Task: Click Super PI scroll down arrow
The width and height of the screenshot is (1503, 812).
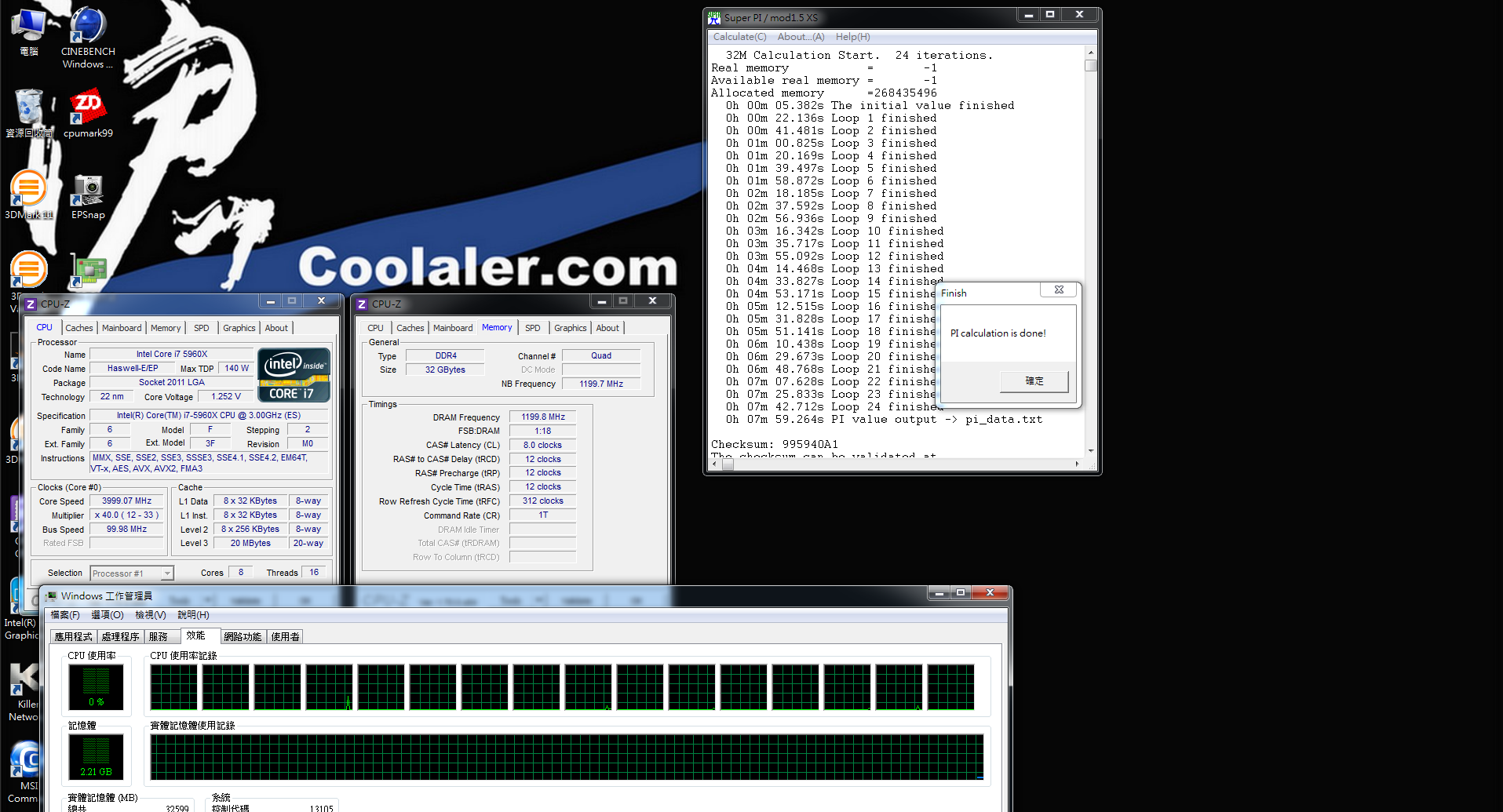Action: click(x=1091, y=451)
